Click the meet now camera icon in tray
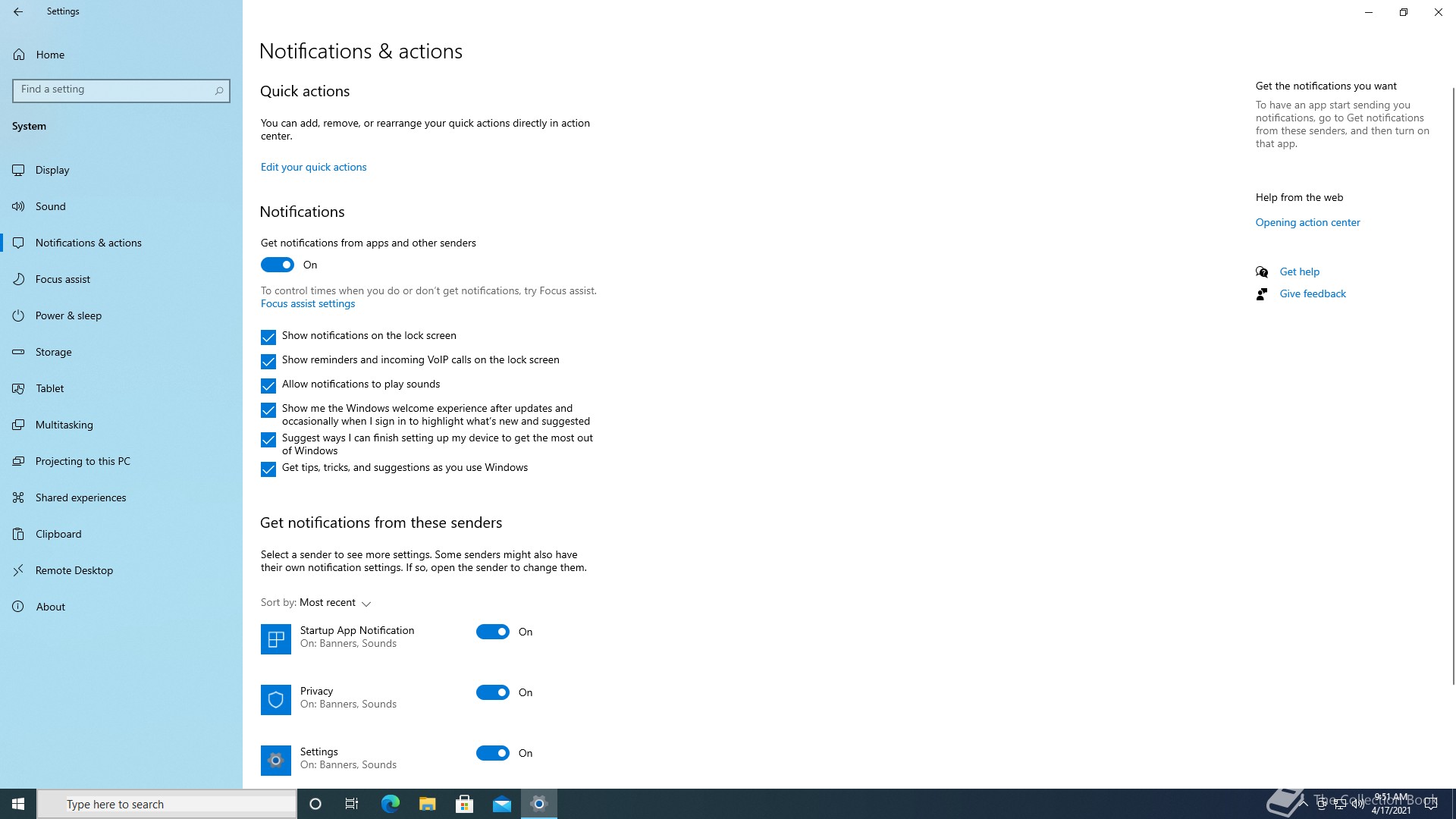Screen dimensions: 1456x819 [1322, 805]
